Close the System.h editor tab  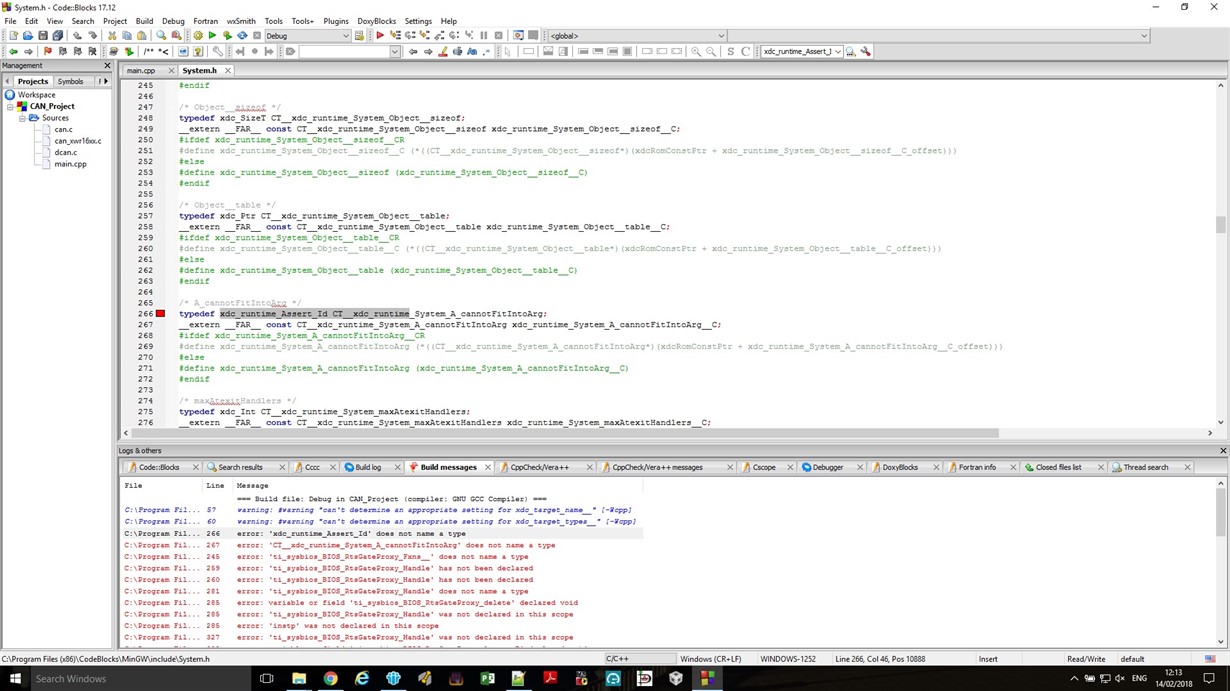(228, 71)
